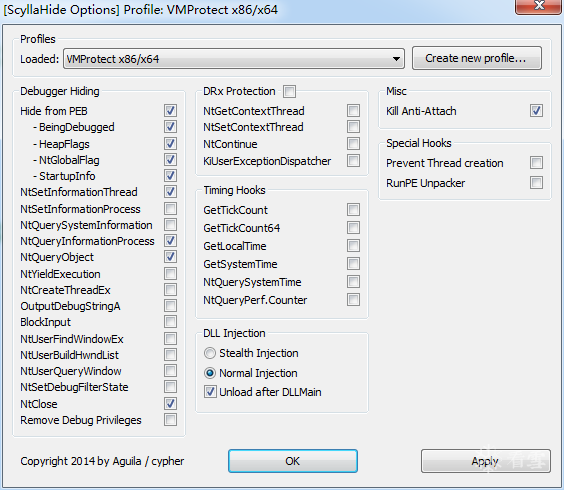Uncheck the NtClose checkbox

[170, 403]
